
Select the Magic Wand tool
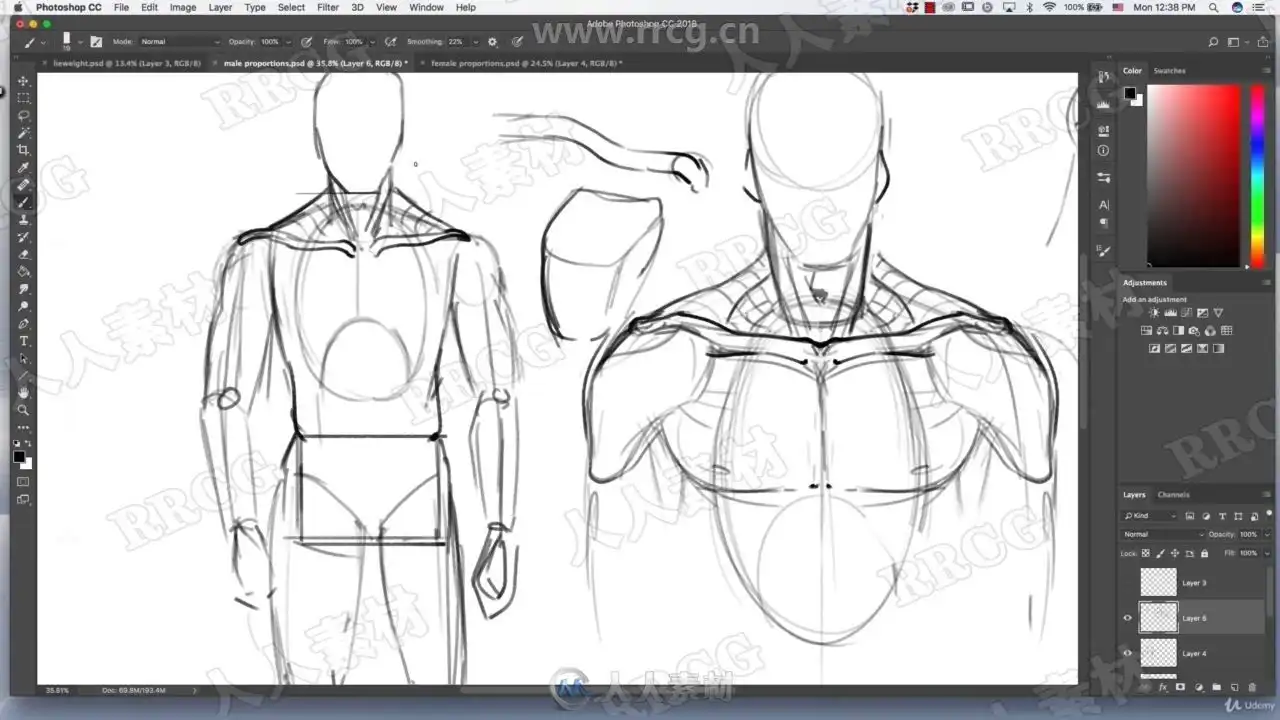[x=23, y=132]
